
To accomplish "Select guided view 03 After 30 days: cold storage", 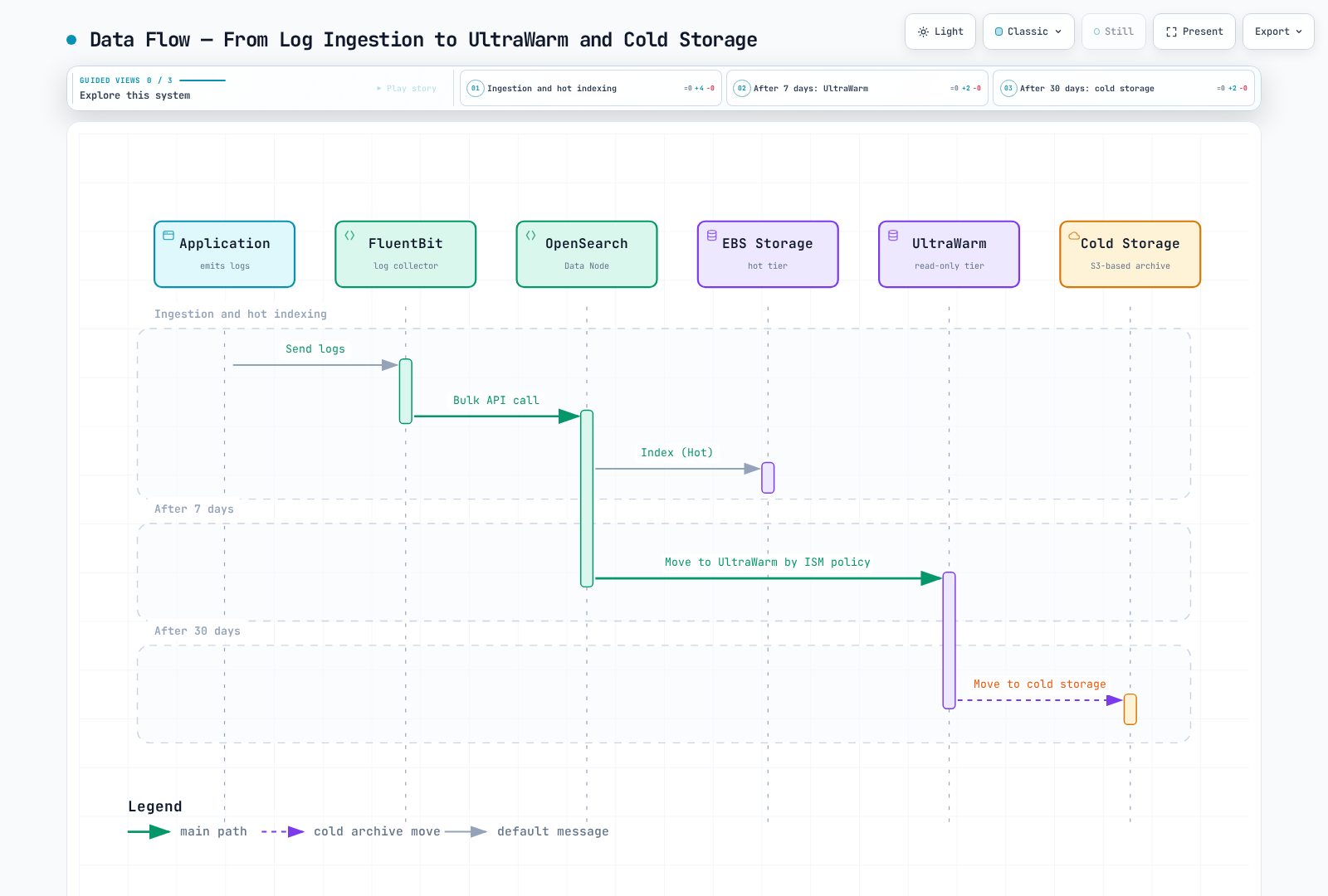I will 1123,88.
